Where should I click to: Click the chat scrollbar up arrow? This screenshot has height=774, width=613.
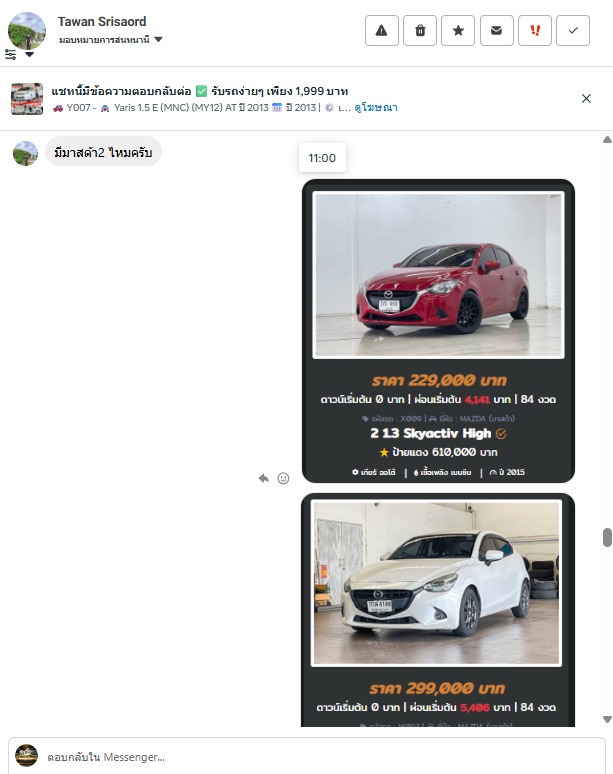[608, 140]
